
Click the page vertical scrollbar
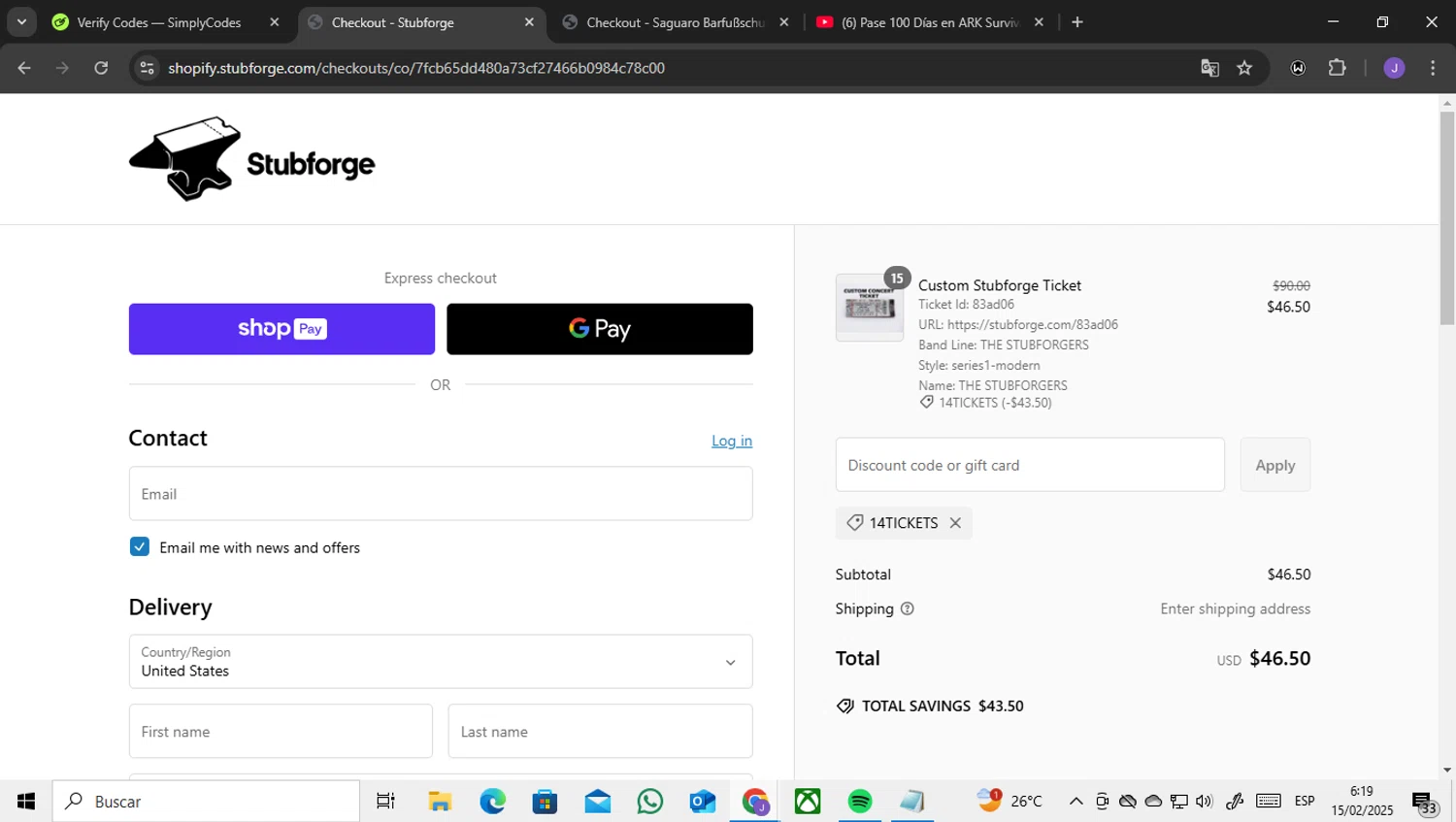coord(1447,218)
